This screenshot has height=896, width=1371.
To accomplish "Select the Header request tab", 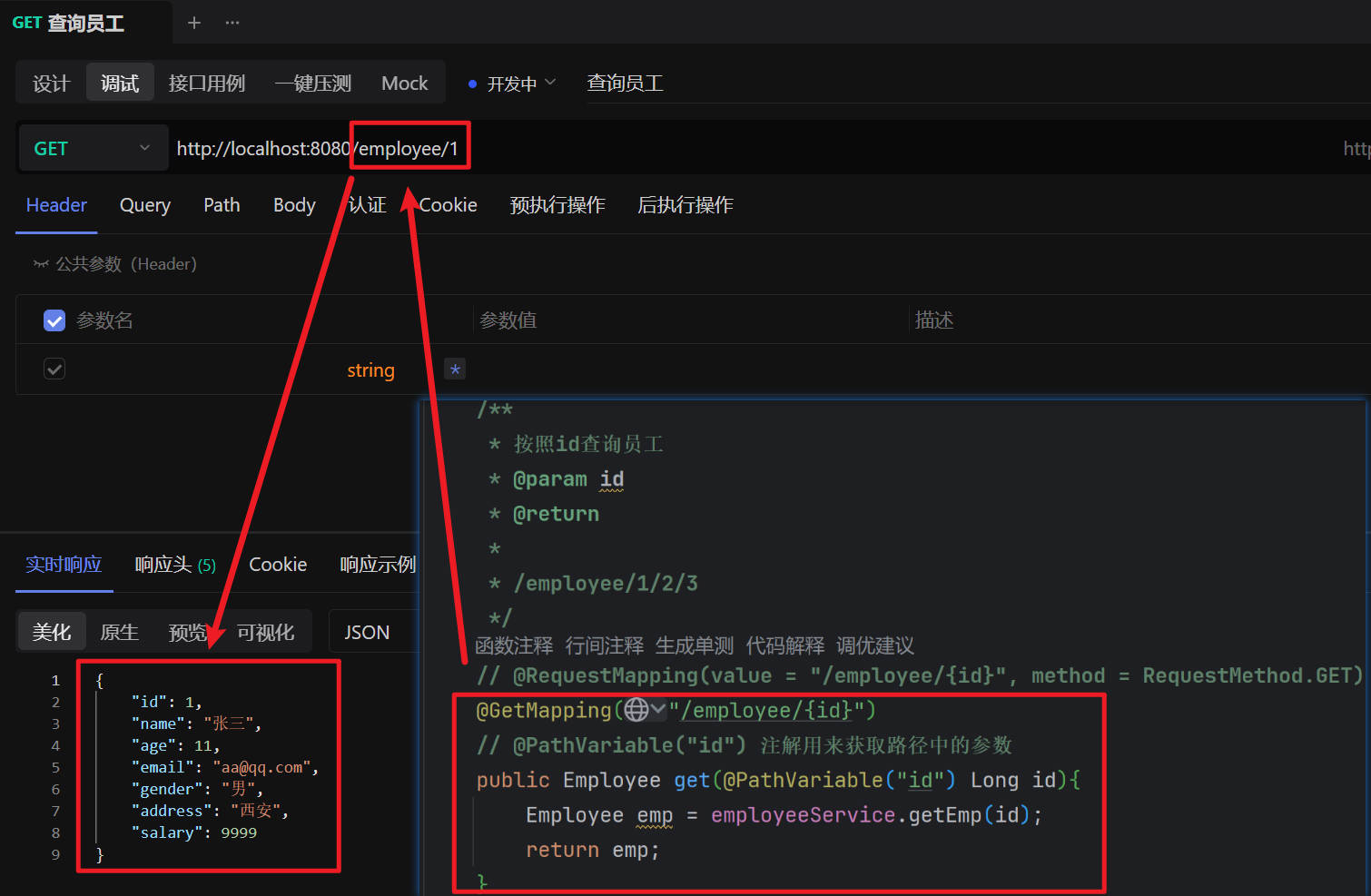I will tap(56, 205).
